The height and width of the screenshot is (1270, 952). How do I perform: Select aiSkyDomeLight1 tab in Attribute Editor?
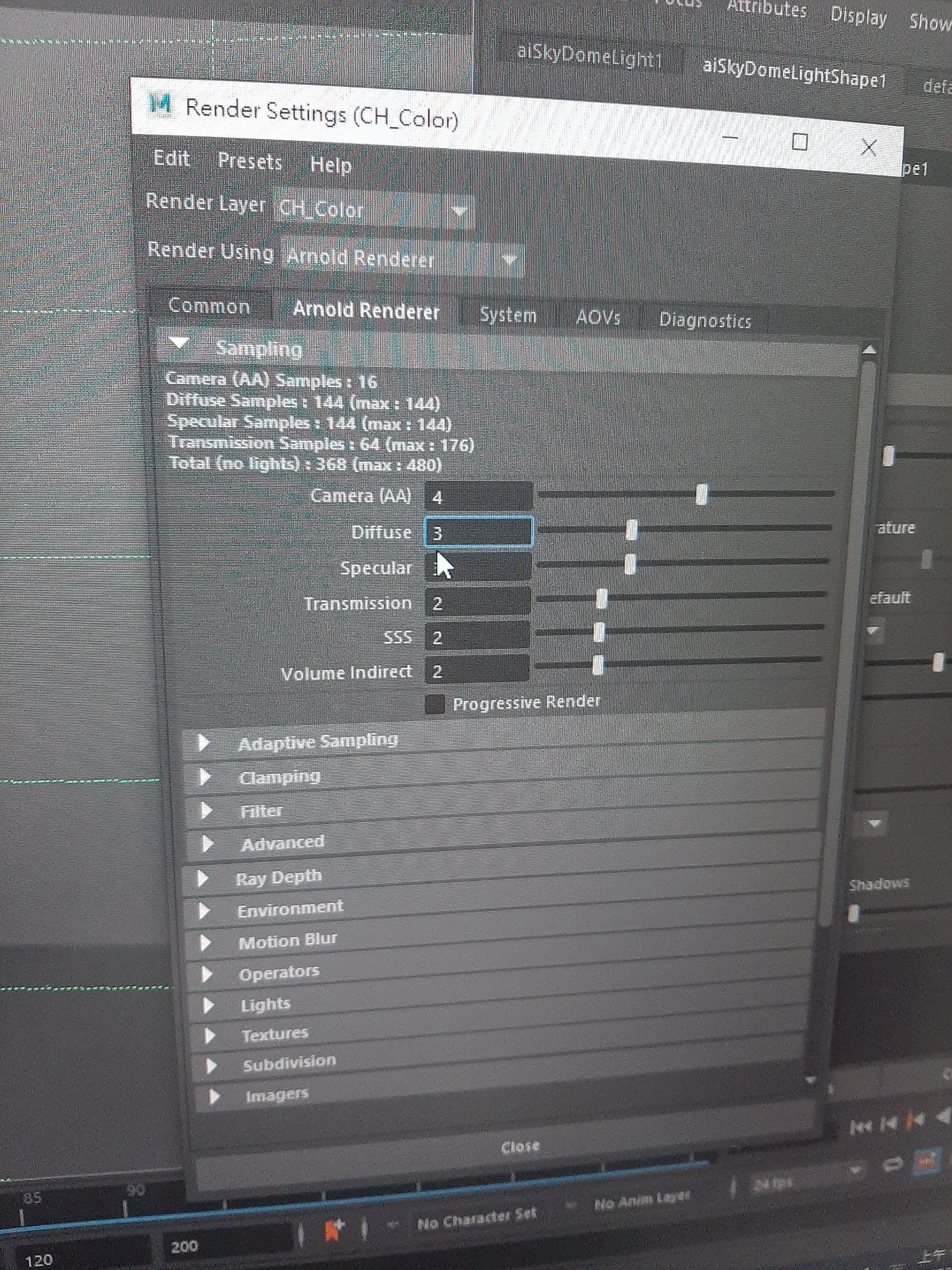pyautogui.click(x=589, y=58)
